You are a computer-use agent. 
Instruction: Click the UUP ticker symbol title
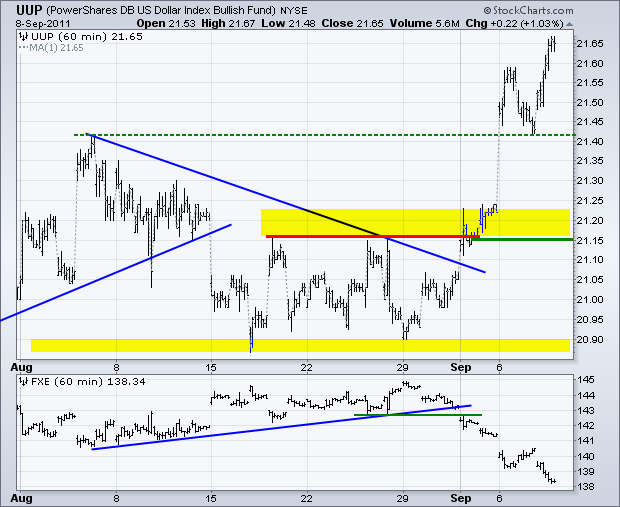click(29, 10)
